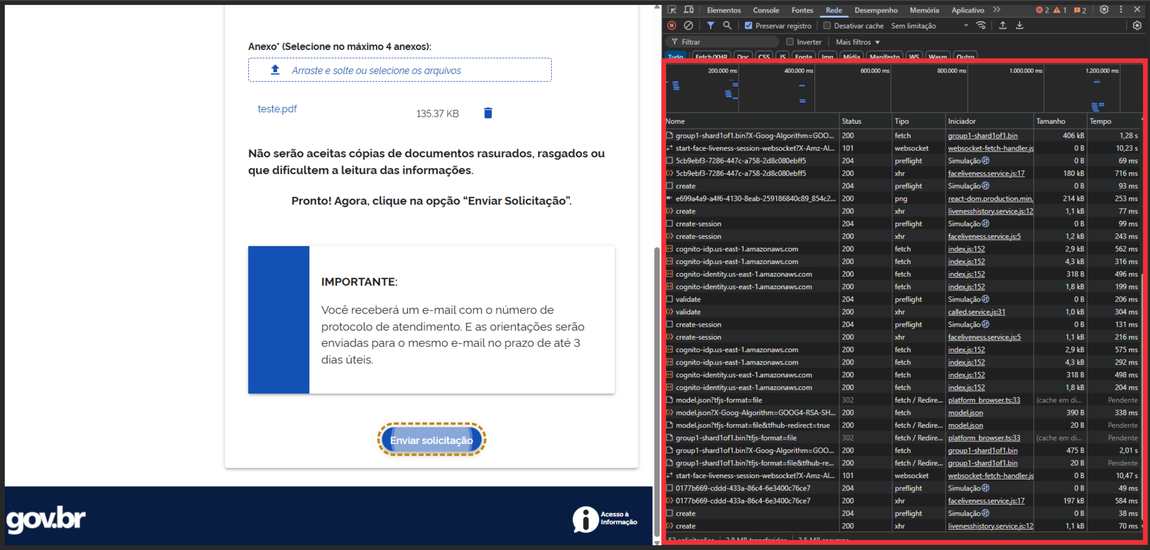Open the Elementos tab
Screen dimensions: 1150x550
[x=724, y=10]
